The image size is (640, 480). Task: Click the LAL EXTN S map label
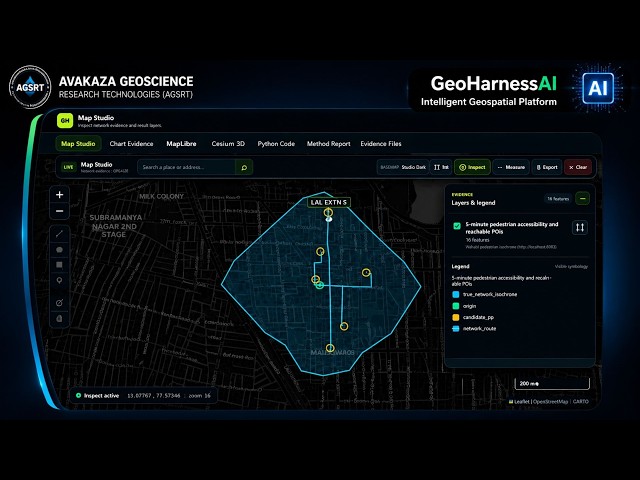tap(329, 202)
